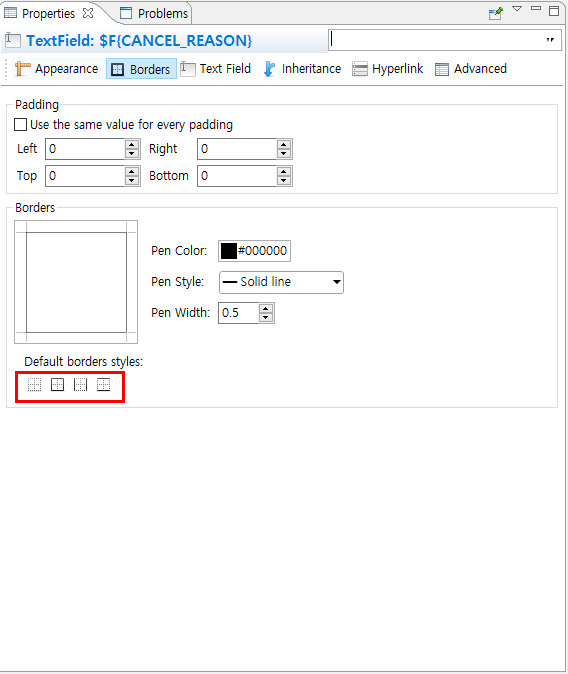The width and height of the screenshot is (568, 674).
Task: Decrease the Pen Width value
Action: (266, 318)
